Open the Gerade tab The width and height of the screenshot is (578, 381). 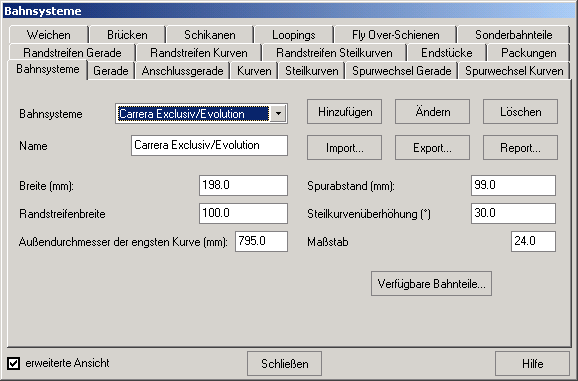tap(111, 70)
